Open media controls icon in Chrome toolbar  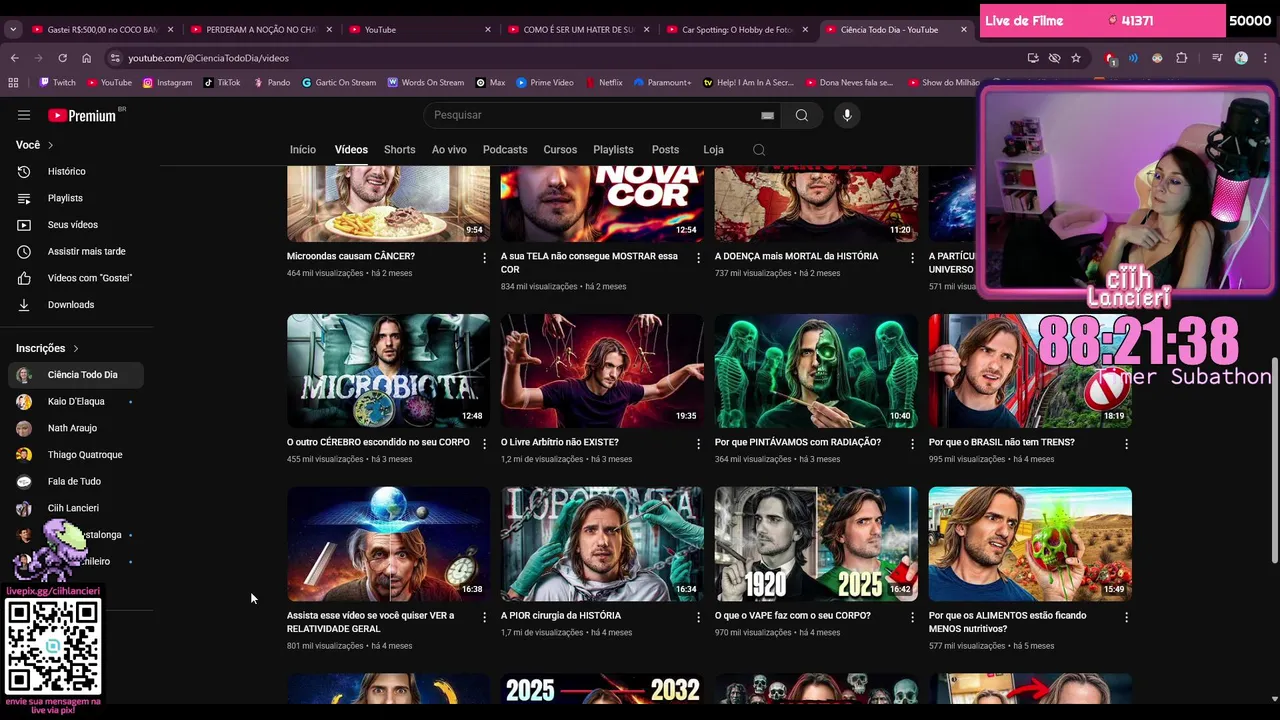point(1217,58)
